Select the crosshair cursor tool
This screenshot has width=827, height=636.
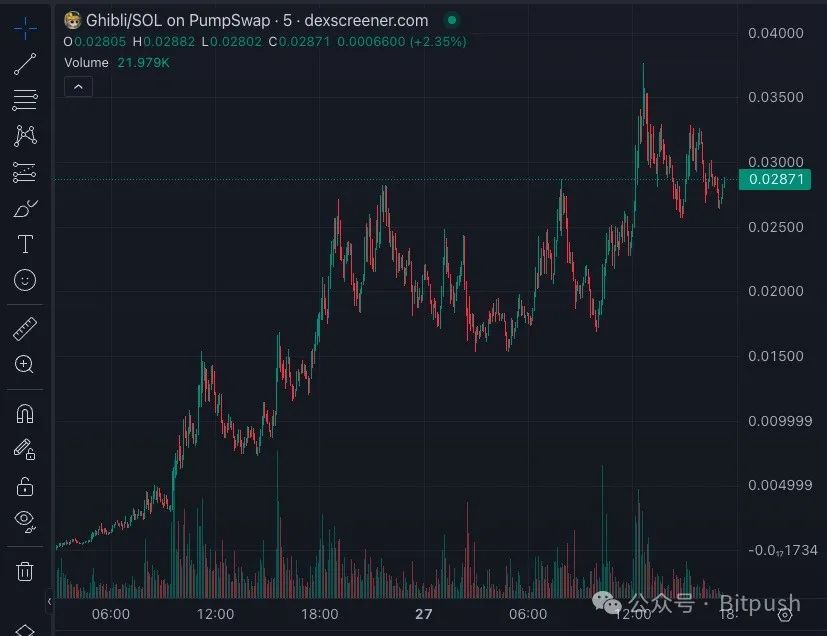tap(25, 28)
